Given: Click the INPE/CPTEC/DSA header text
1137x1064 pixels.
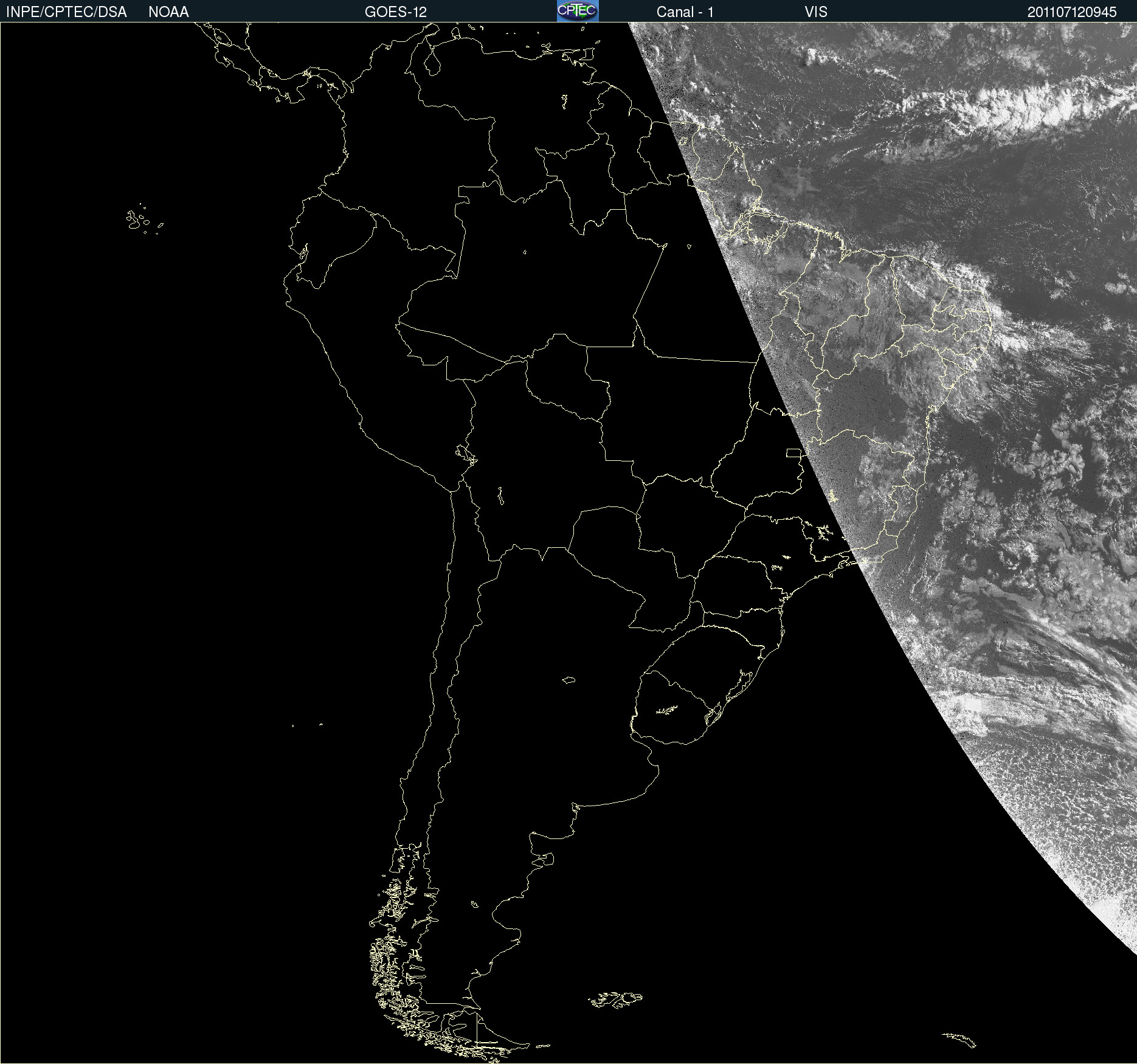Looking at the screenshot, I should [x=66, y=12].
